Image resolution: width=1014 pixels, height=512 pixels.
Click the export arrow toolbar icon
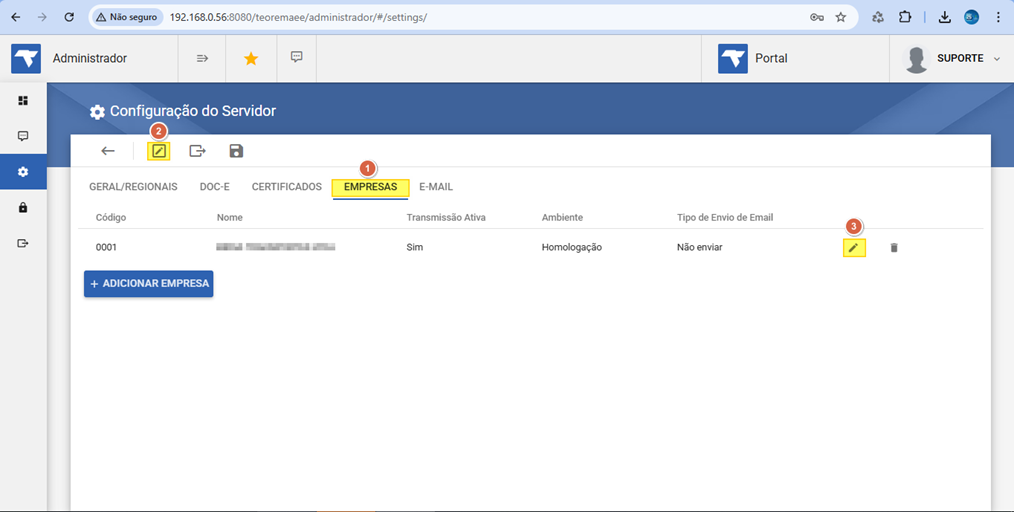coord(197,151)
